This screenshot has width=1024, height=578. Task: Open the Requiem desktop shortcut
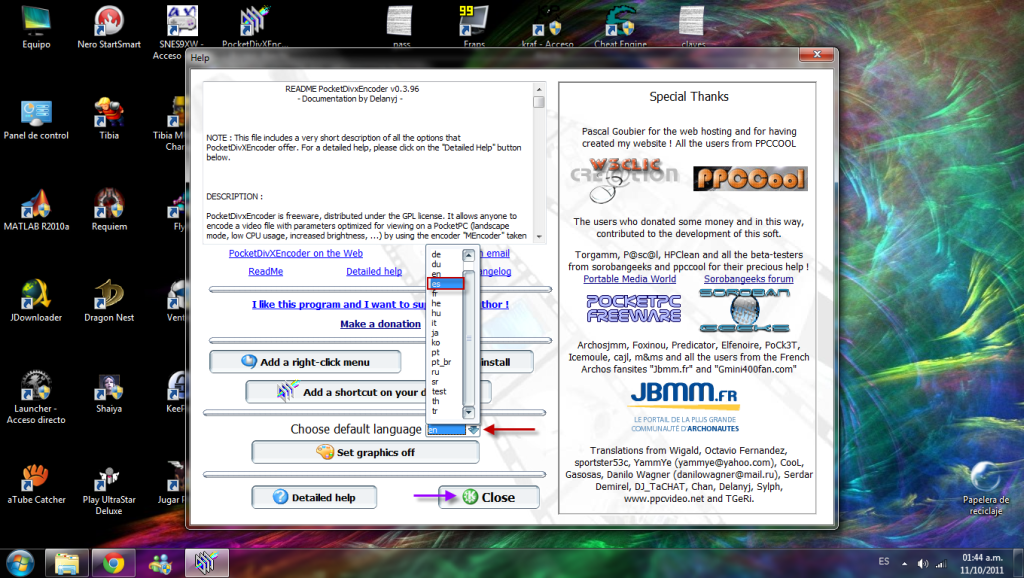(x=109, y=210)
